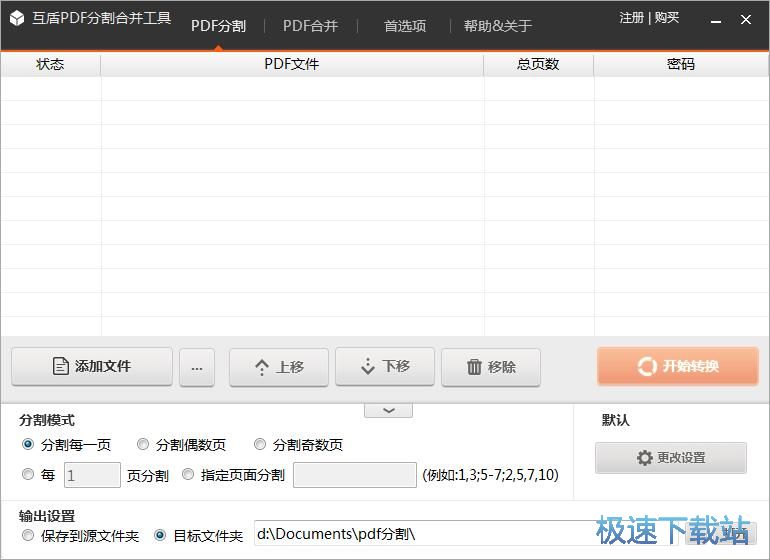Click the PDF文件 column header
The image size is (770, 560).
point(292,64)
